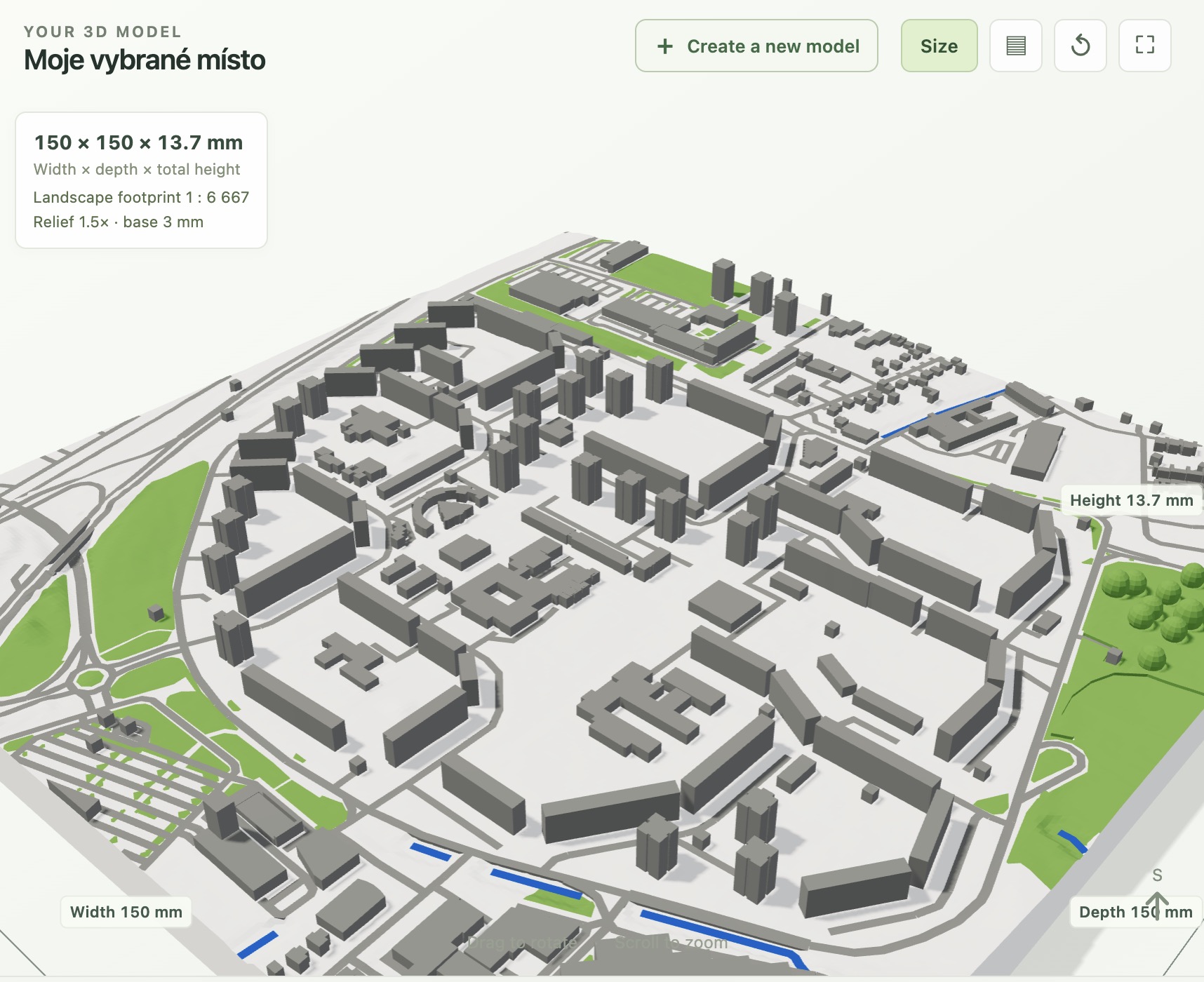Click the 'Width × depth × total height' caption
This screenshot has width=1204, height=982.
[137, 169]
